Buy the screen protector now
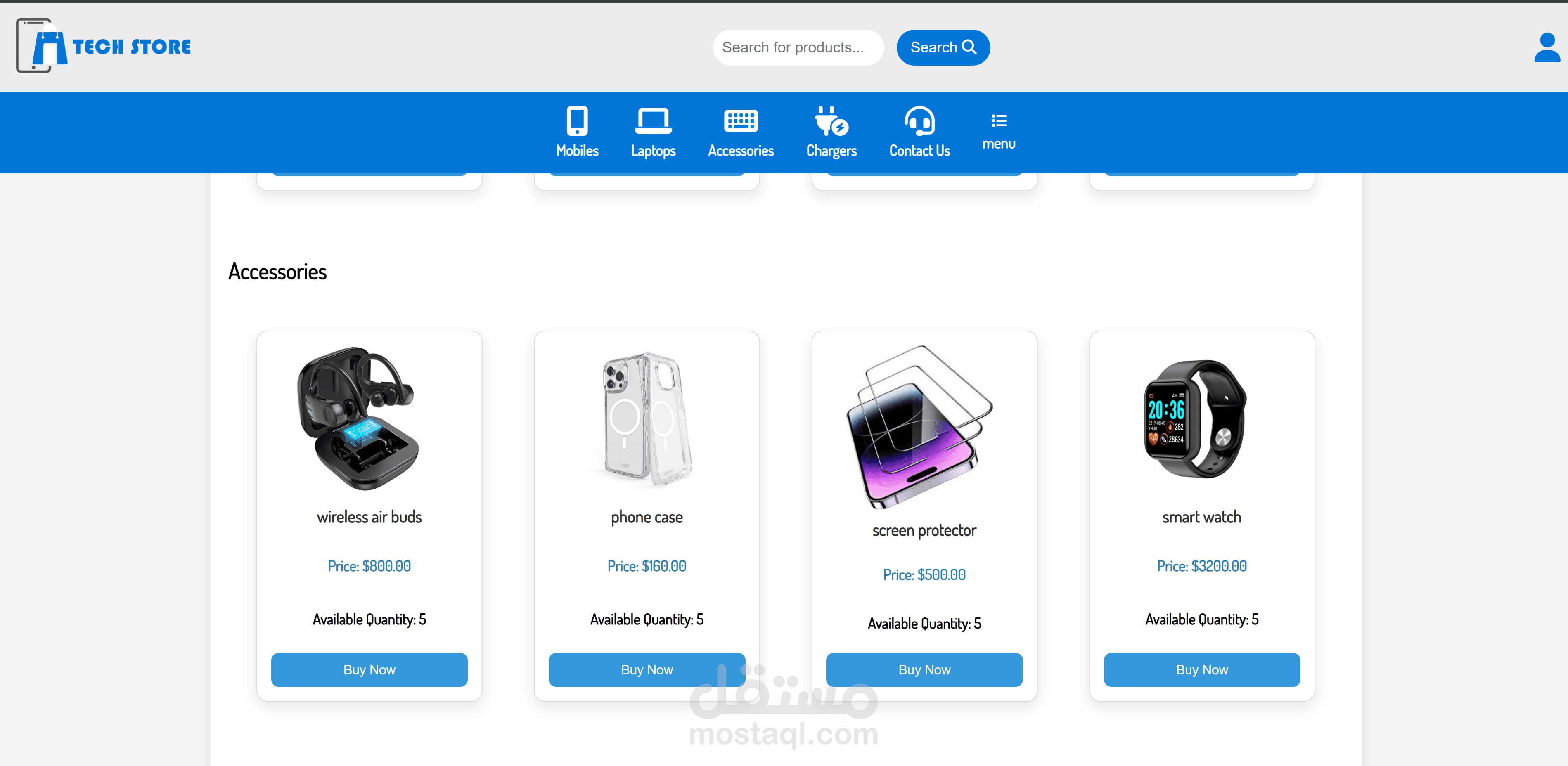The height and width of the screenshot is (766, 1568). [924, 669]
